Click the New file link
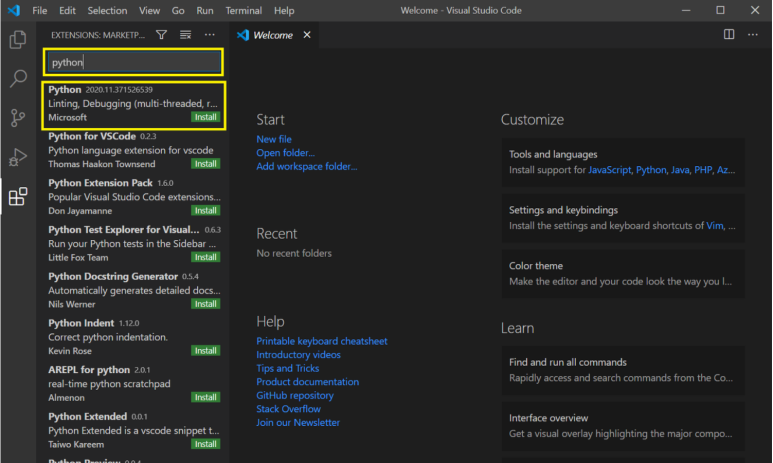This screenshot has height=463, width=773. click(x=274, y=139)
